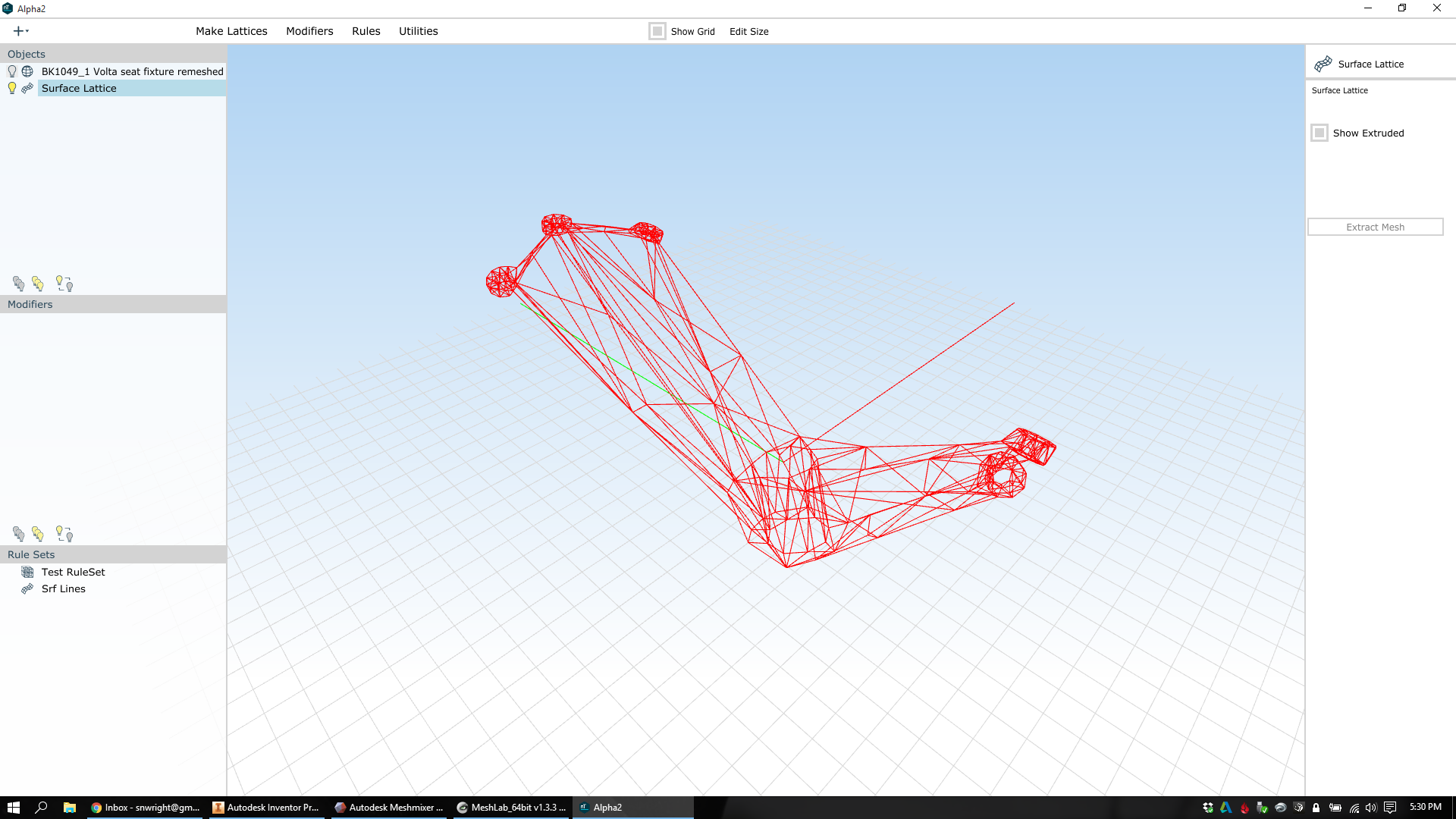Open File Explorer from the taskbar
Screen dimensions: 1456x819
coord(69,808)
